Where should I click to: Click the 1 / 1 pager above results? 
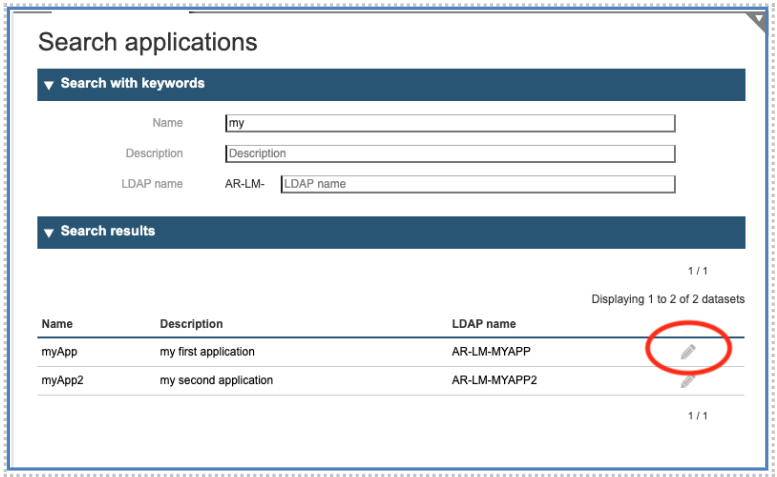click(698, 271)
